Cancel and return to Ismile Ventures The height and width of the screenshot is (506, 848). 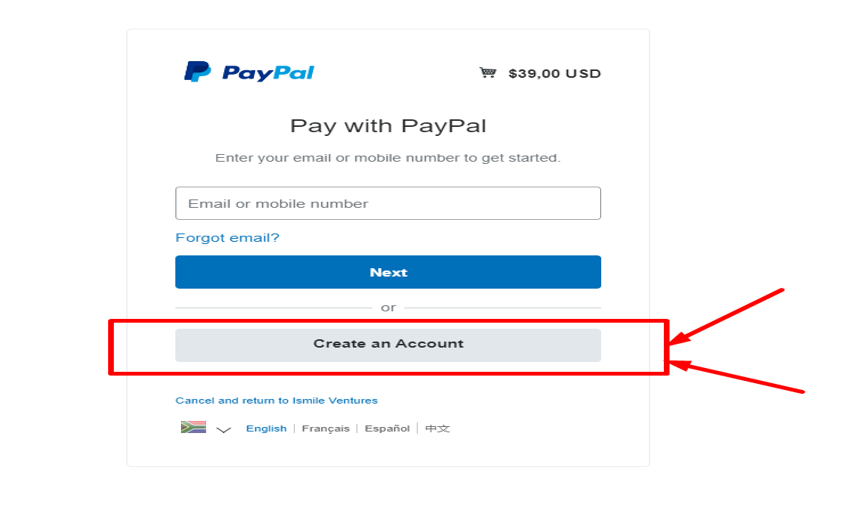coord(276,401)
